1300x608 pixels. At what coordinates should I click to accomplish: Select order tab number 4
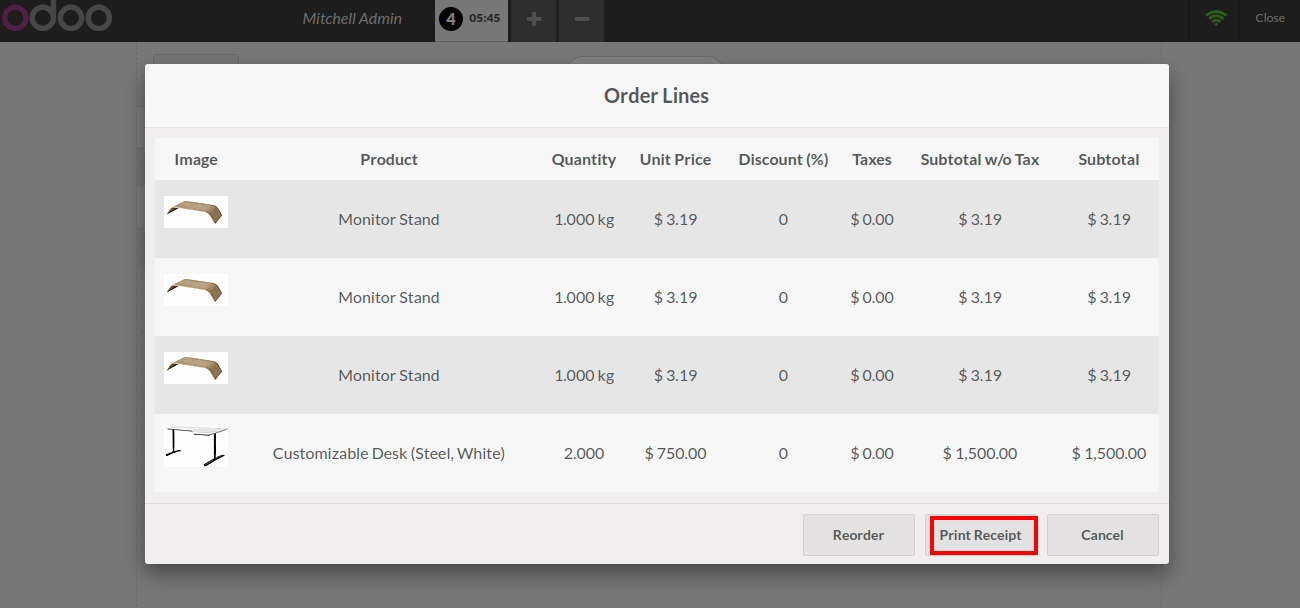click(x=471, y=19)
